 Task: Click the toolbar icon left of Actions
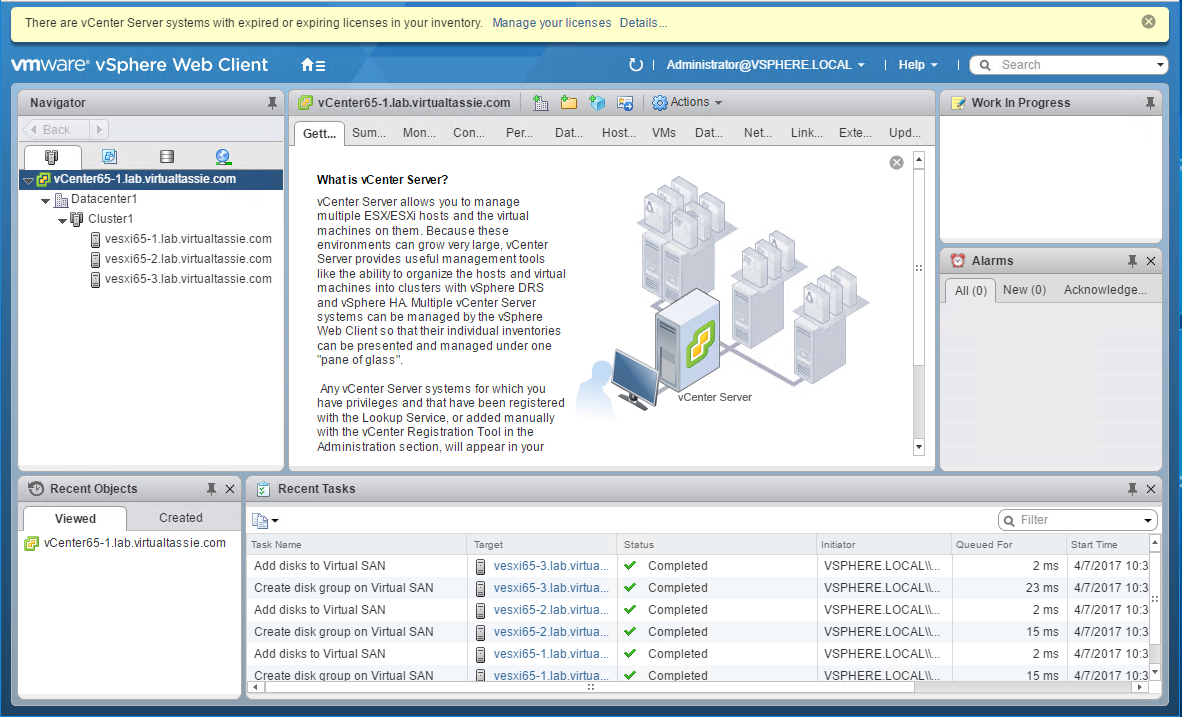tap(625, 103)
